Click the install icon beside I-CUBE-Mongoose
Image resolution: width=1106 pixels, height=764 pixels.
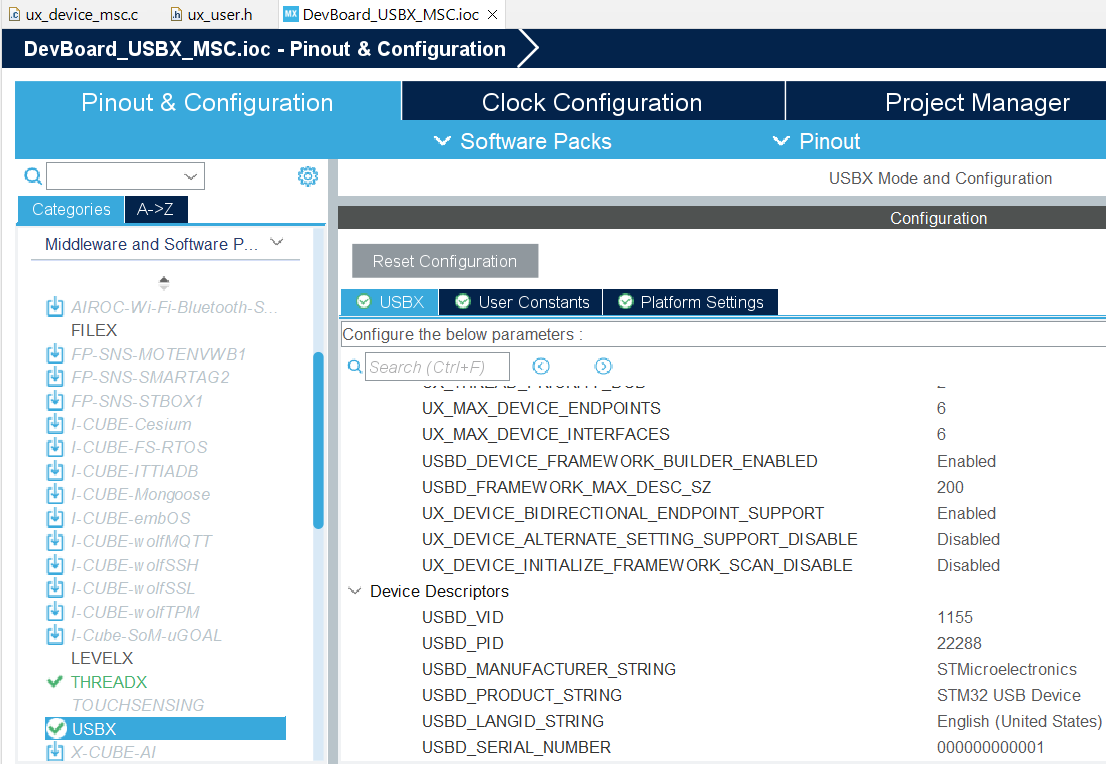55,494
